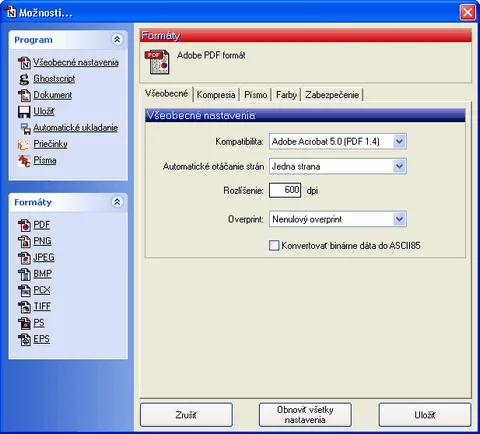Image resolution: width=480 pixels, height=434 pixels.
Task: Open the Priečinky link
Action: (x=50, y=144)
